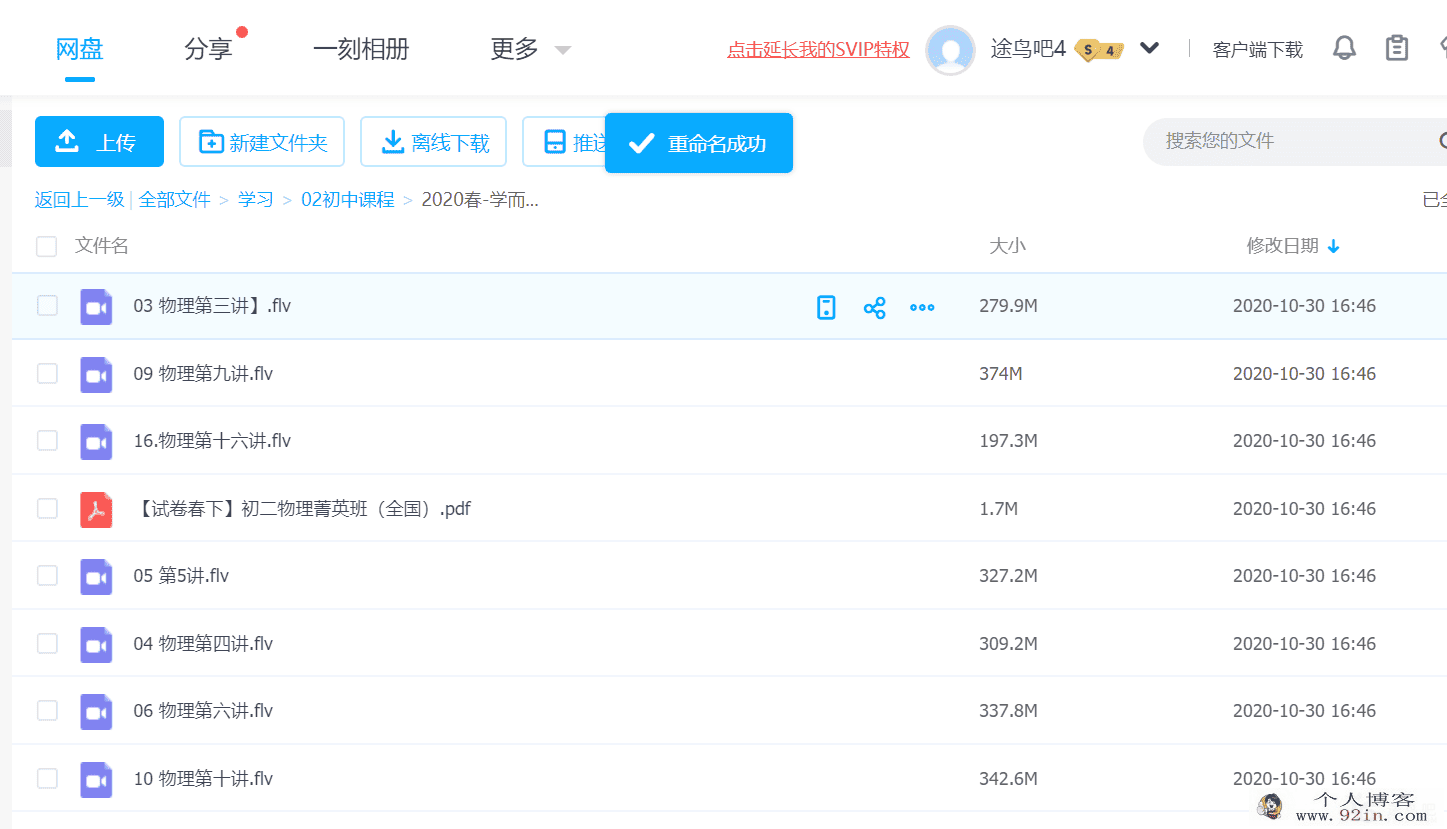The image size is (1447, 829).
Task: Click video file icon of 16.物理第十六讲.flv
Action: pos(96,441)
